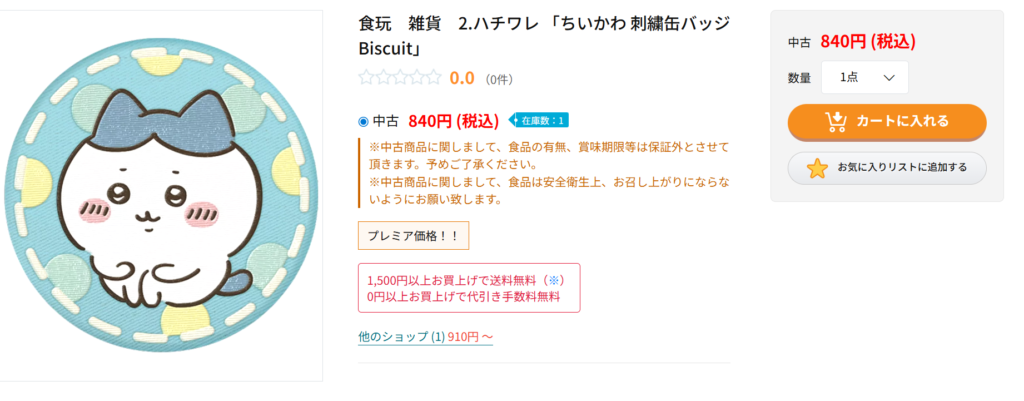Click the chevron arrow in the quantity selector
This screenshot has width=1024, height=401.
889,77
